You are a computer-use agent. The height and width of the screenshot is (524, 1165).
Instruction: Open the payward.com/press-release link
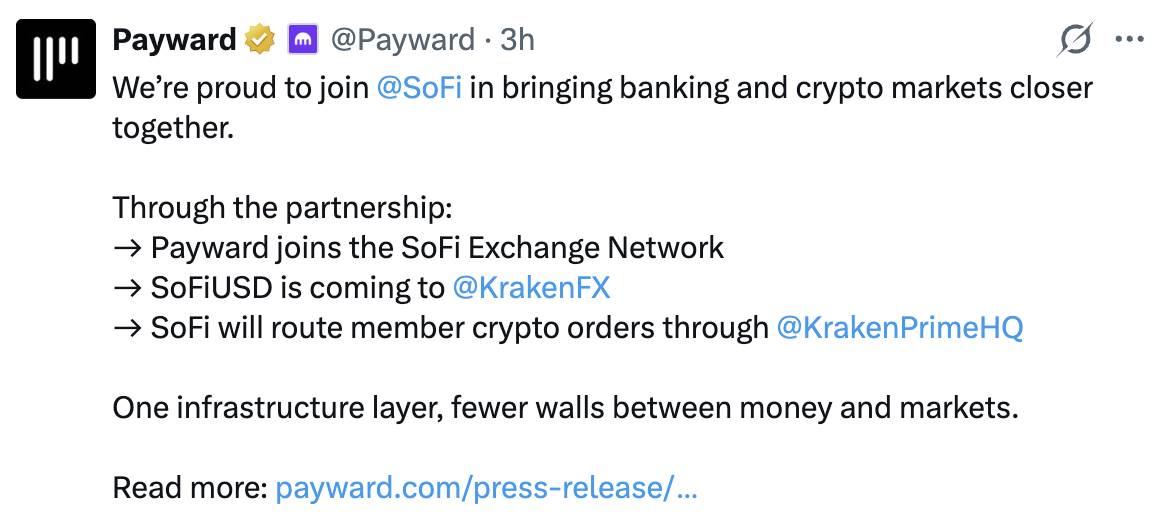point(486,488)
